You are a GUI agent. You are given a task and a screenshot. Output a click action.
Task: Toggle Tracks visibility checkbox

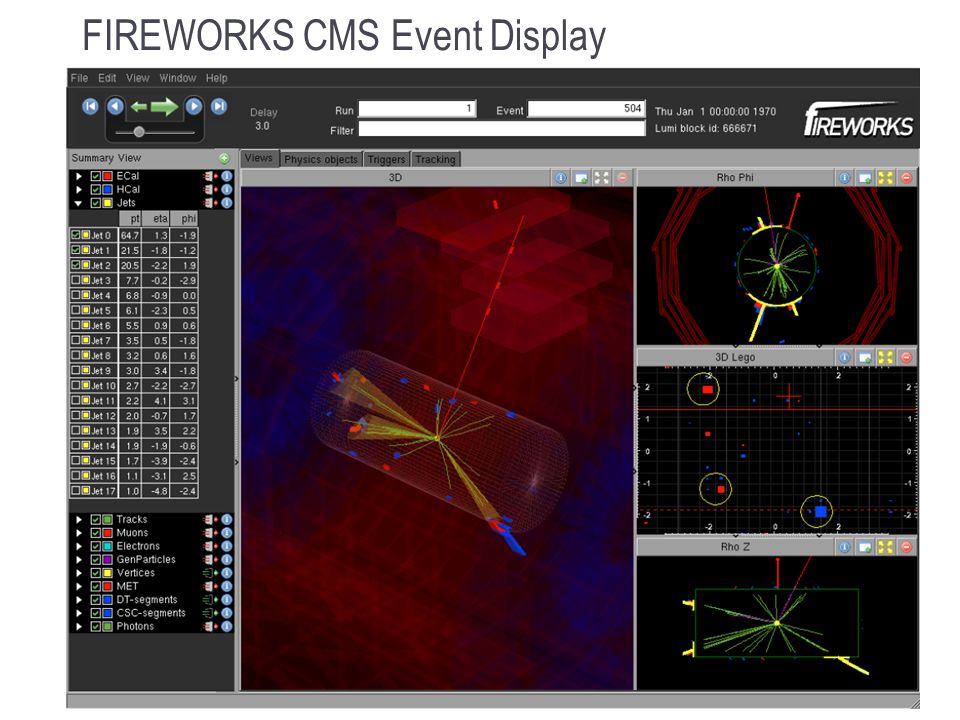click(x=96, y=520)
